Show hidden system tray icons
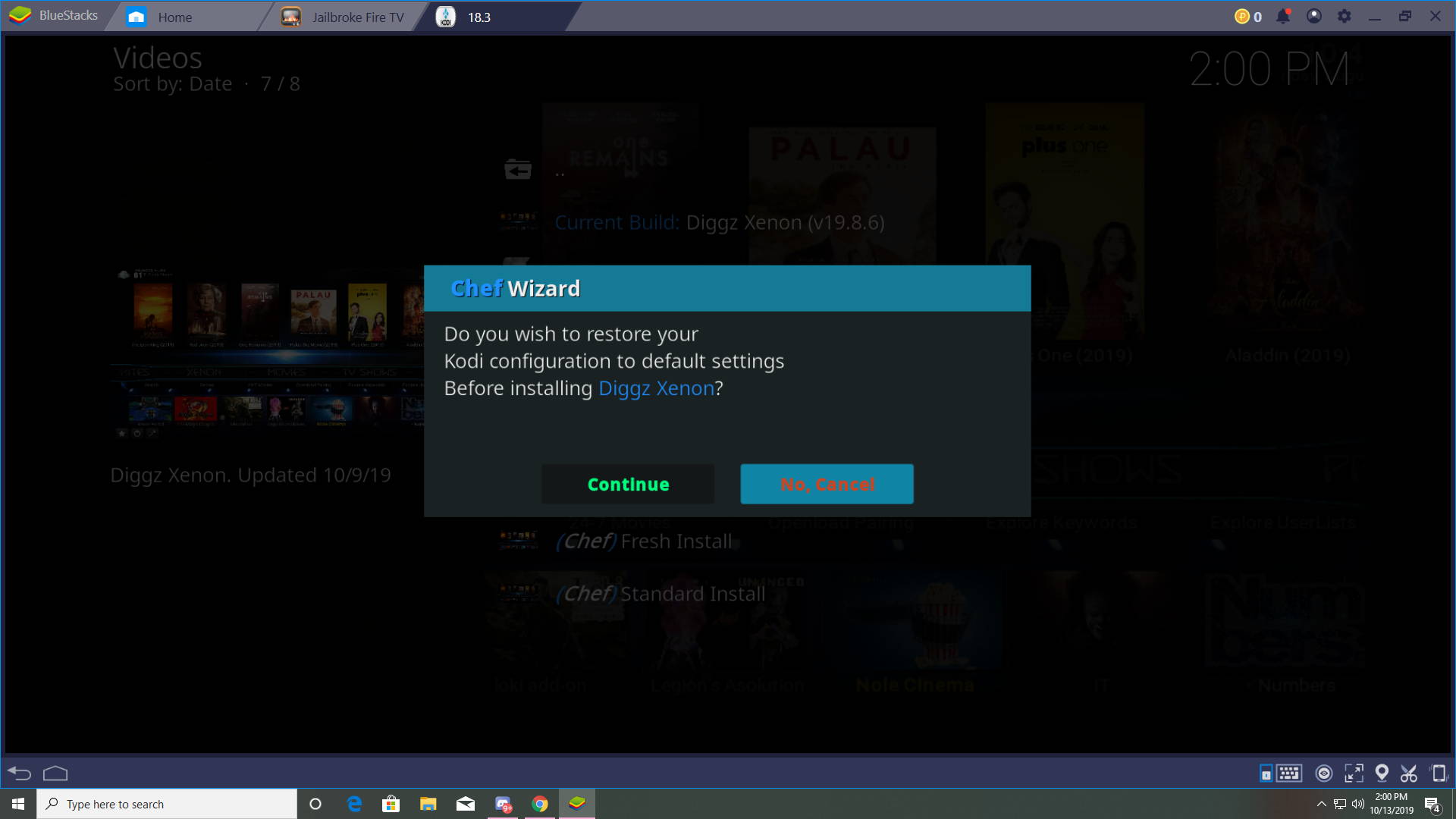Image resolution: width=1456 pixels, height=819 pixels. point(1321,804)
